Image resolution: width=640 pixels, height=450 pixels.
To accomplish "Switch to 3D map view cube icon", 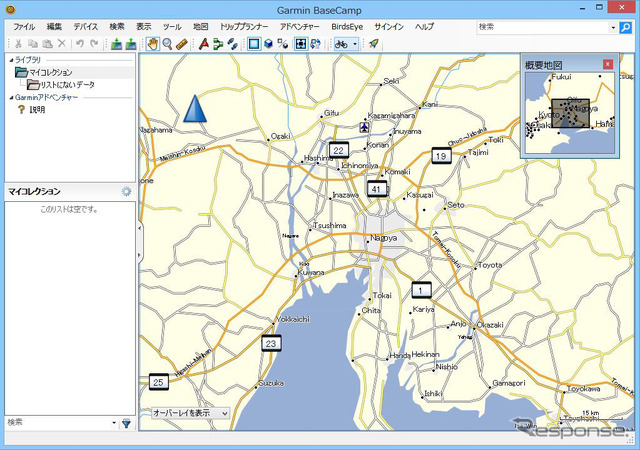I will coord(269,44).
